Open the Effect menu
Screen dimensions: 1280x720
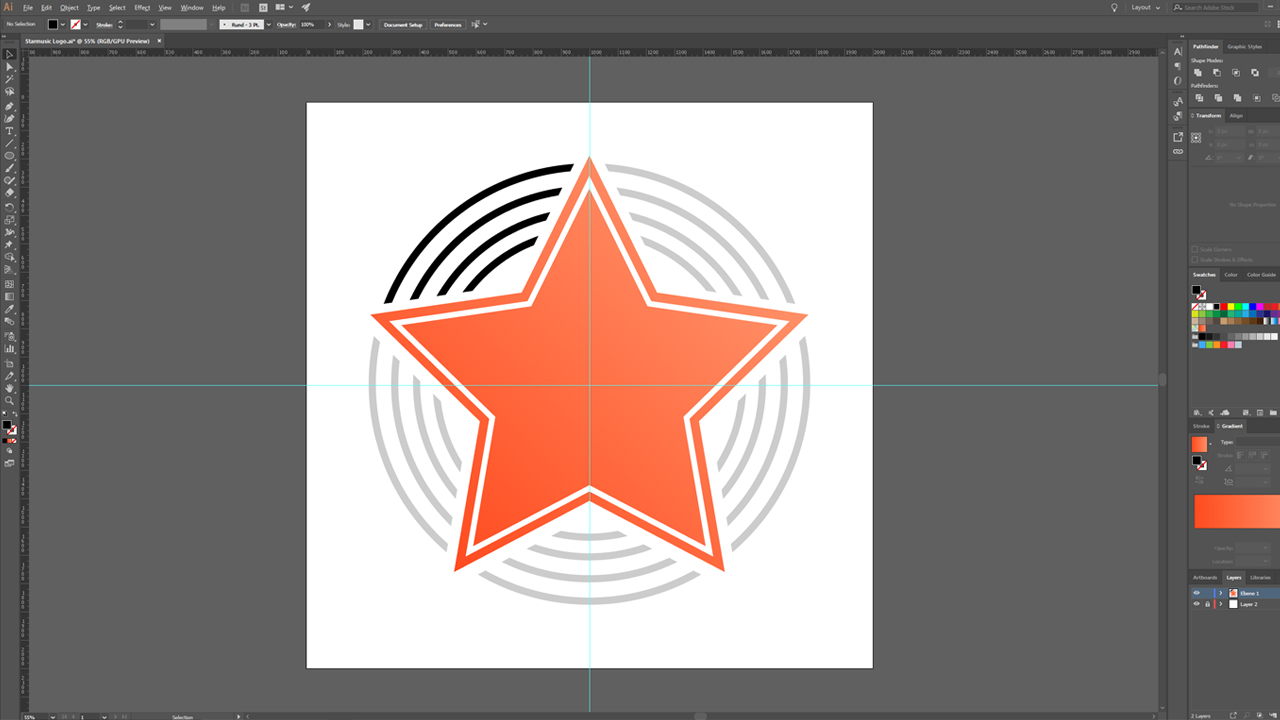click(142, 8)
